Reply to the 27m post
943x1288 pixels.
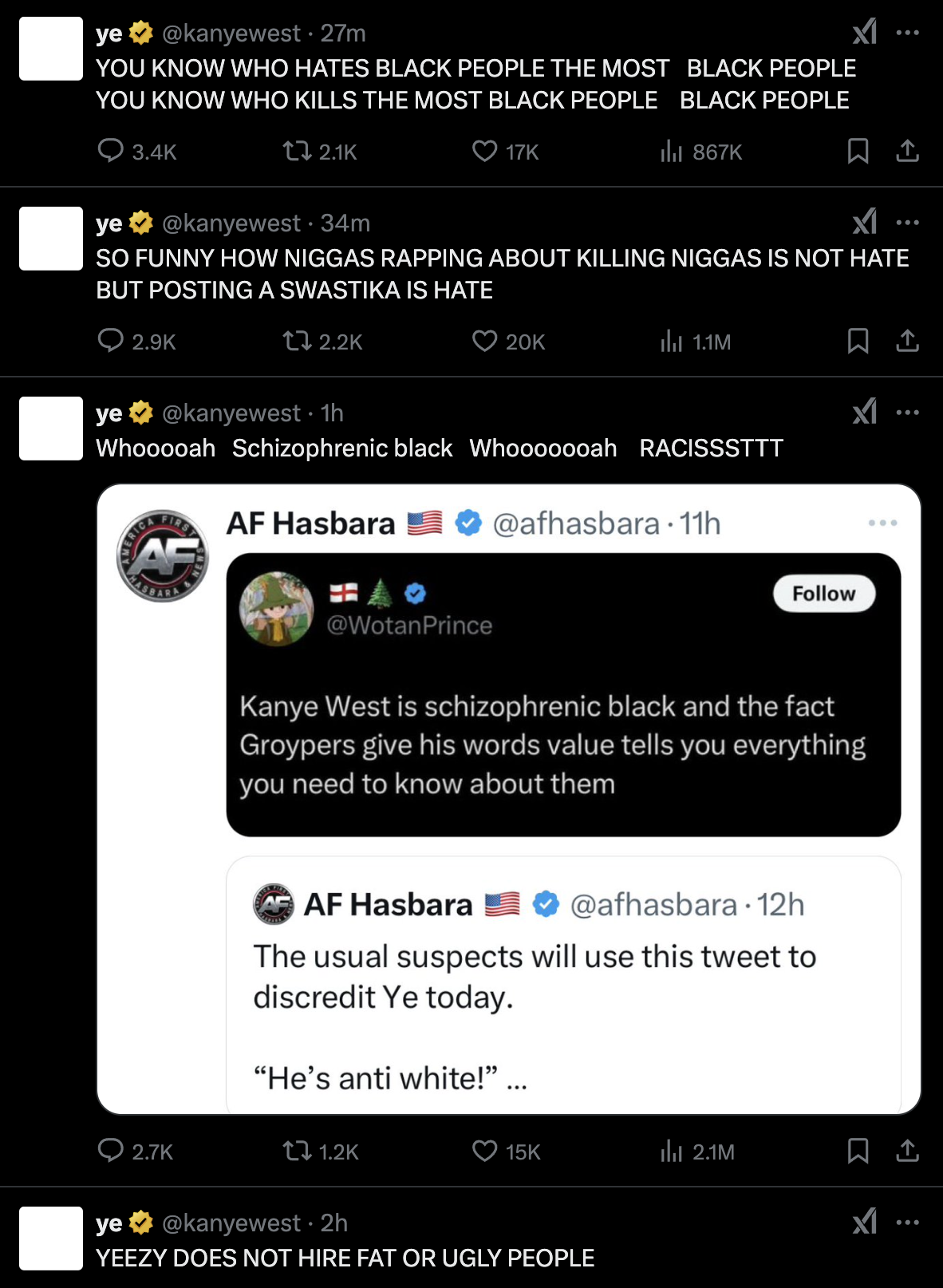pos(111,151)
